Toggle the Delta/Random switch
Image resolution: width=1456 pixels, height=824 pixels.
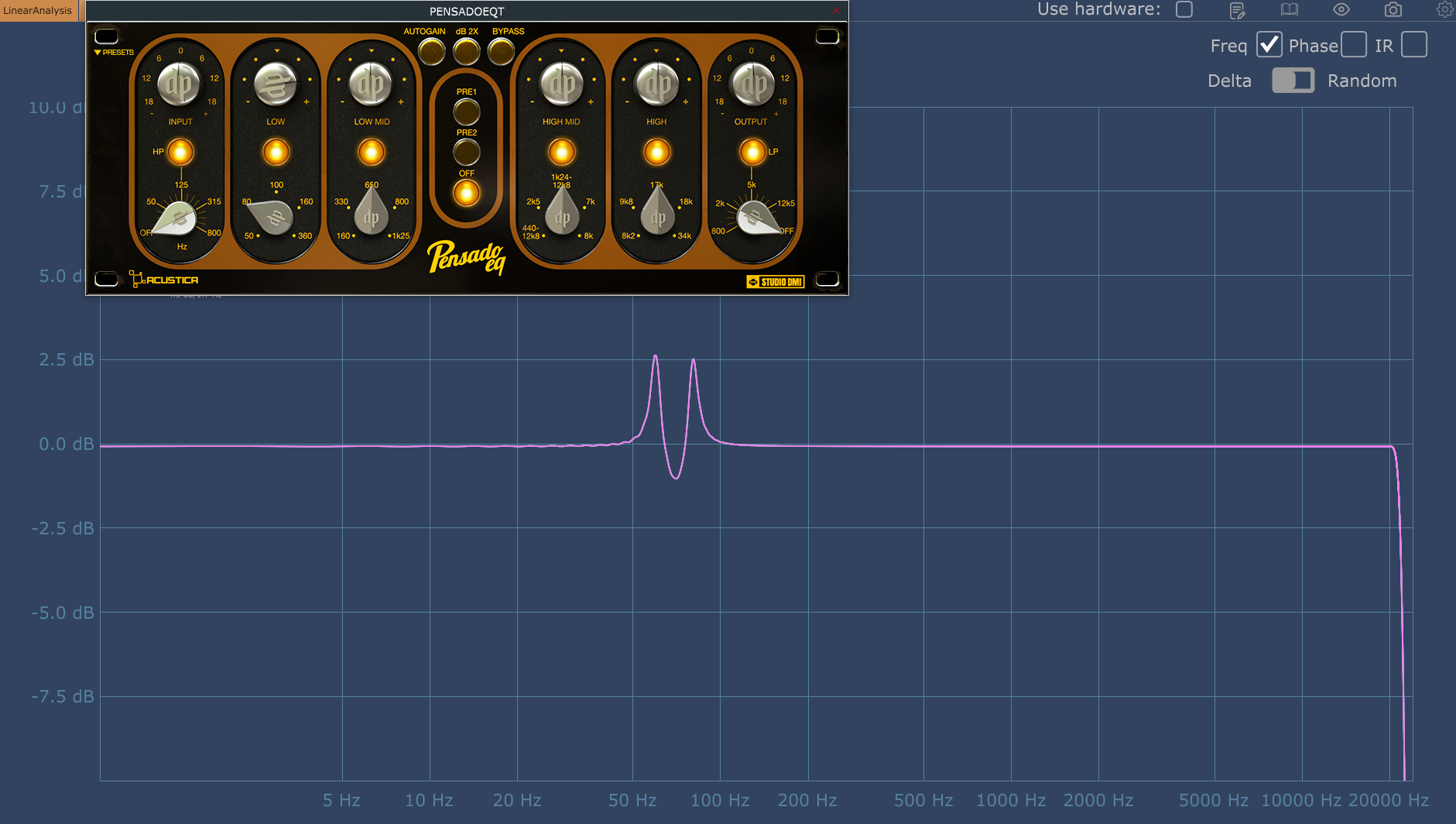[1293, 81]
